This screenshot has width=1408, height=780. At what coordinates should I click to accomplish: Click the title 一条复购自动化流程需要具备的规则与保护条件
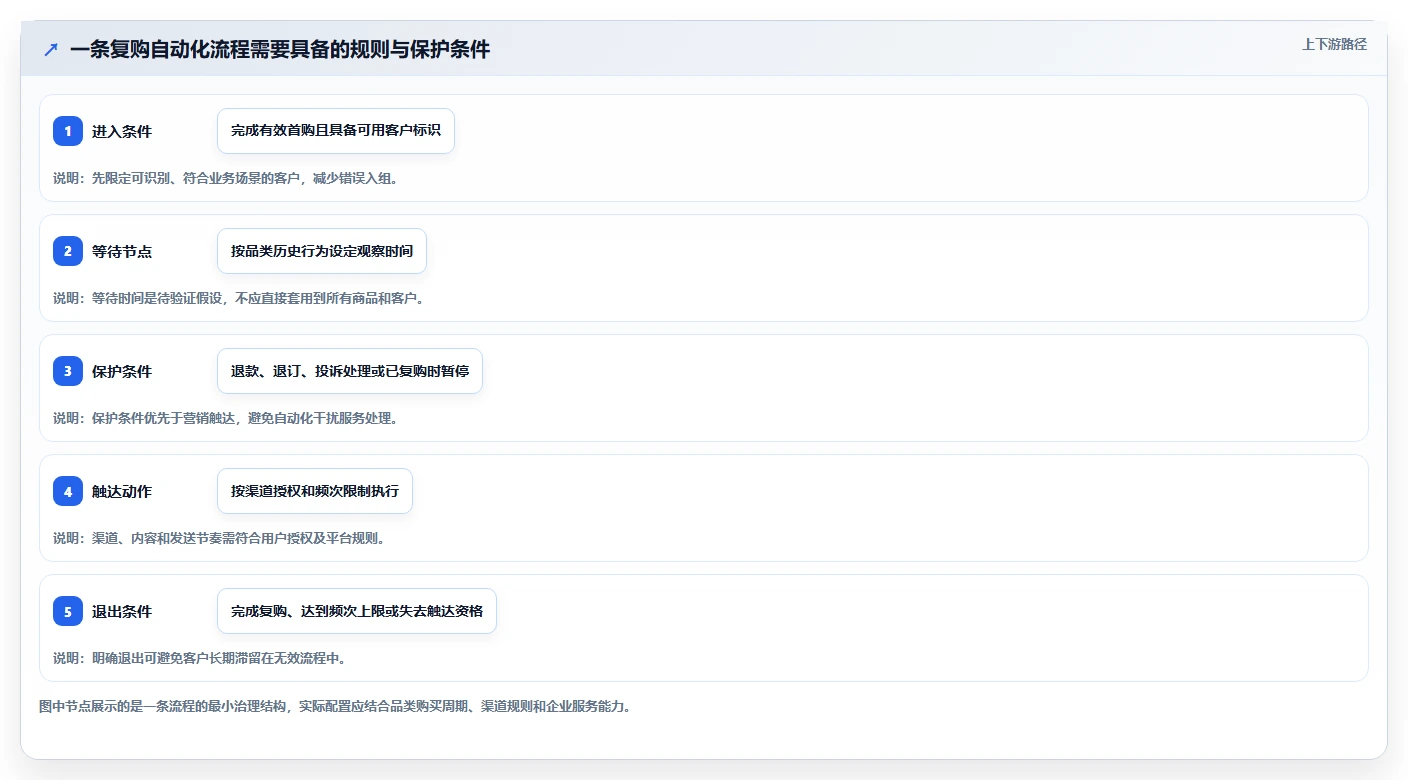[280, 50]
